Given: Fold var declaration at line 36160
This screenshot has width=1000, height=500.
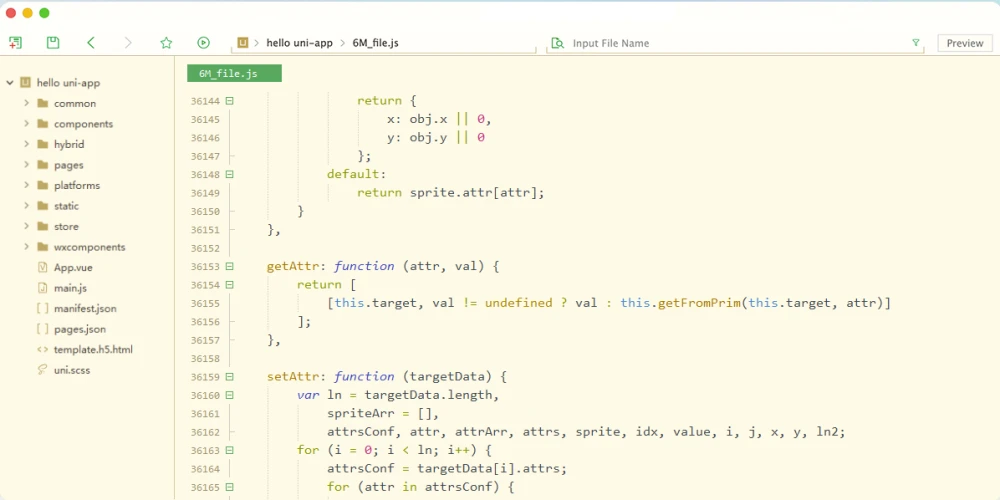Looking at the screenshot, I should [x=230, y=395].
